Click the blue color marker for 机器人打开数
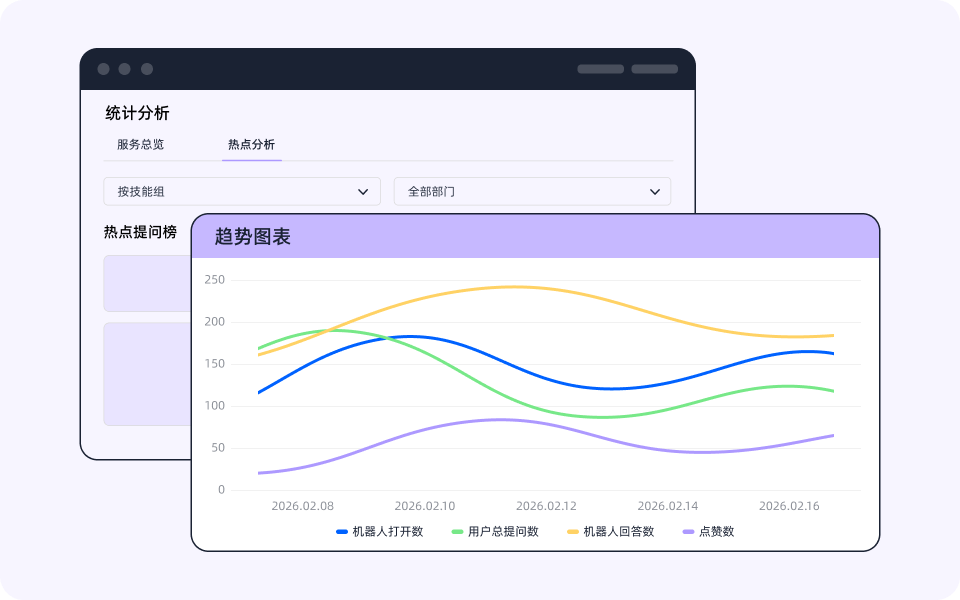This screenshot has width=960, height=600. pyautogui.click(x=342, y=532)
